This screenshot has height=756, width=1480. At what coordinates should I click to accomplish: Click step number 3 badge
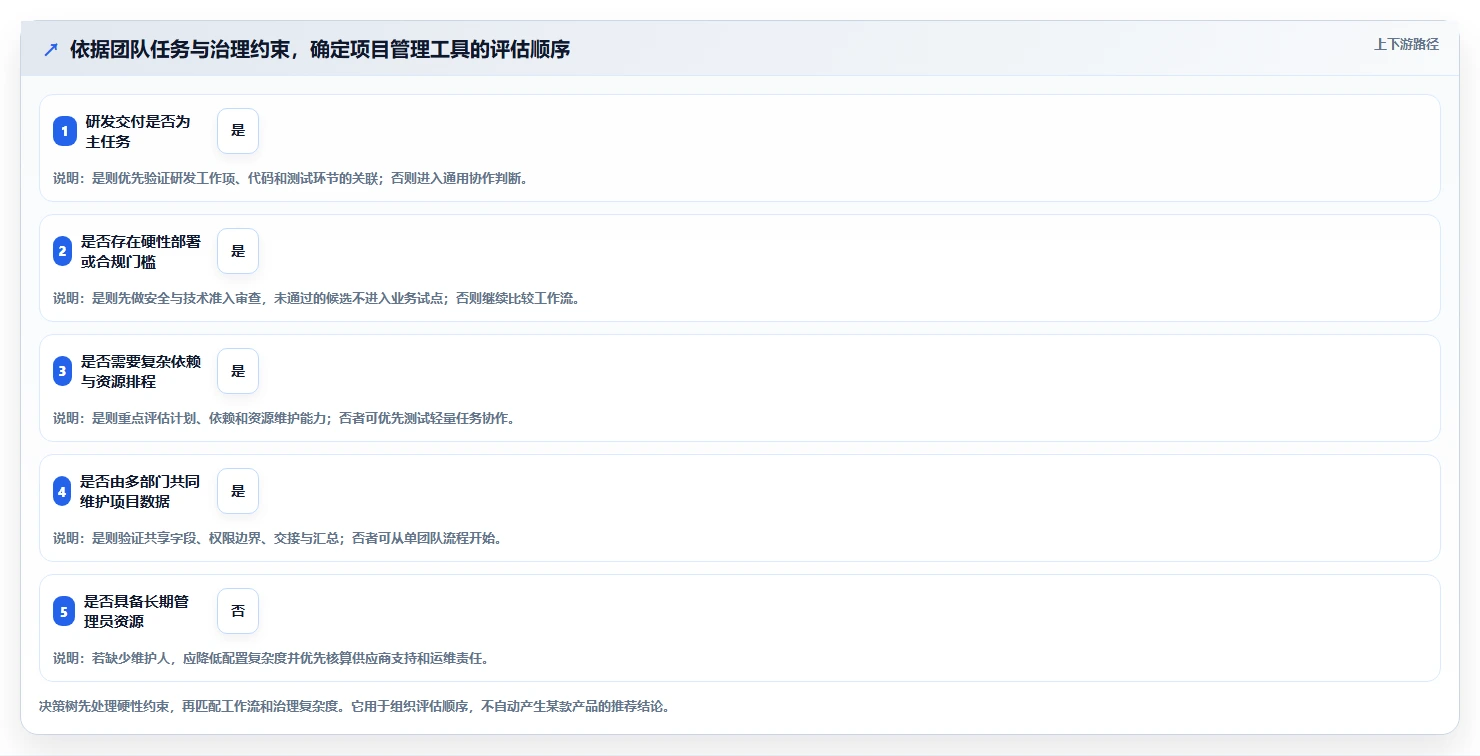pos(63,371)
